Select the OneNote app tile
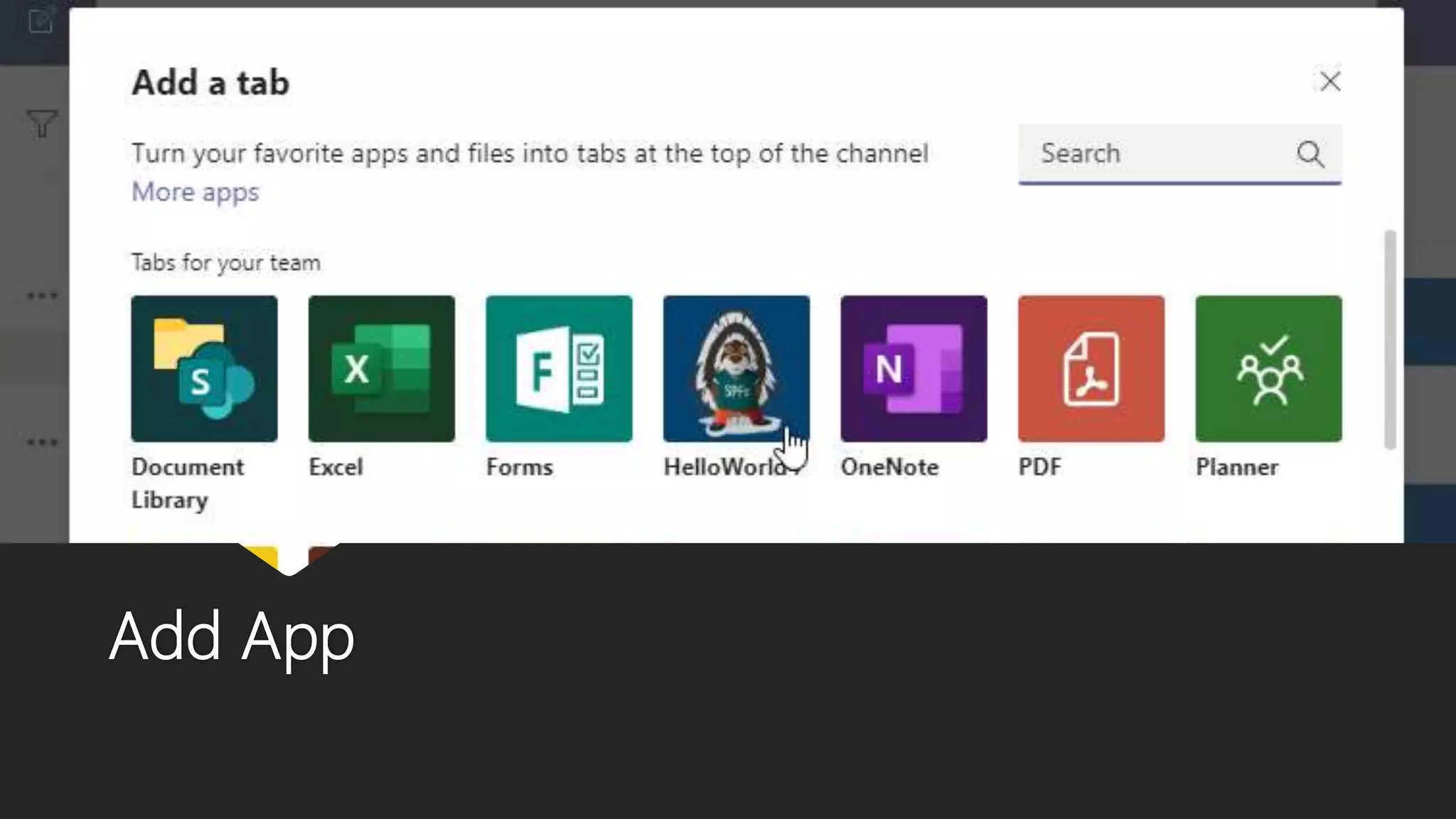 coord(914,369)
